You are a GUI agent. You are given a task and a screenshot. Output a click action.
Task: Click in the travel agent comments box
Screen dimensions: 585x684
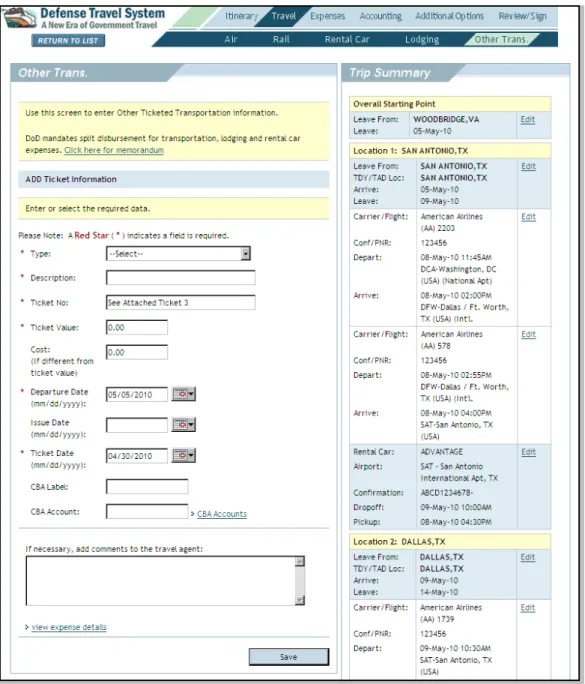(x=161, y=581)
